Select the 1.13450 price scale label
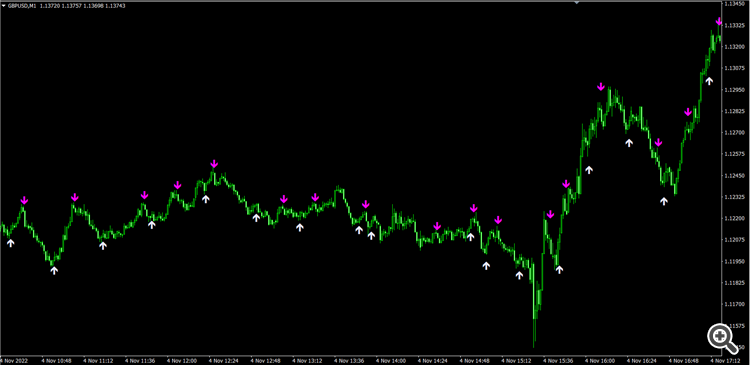The width and height of the screenshot is (750, 365). click(735, 4)
